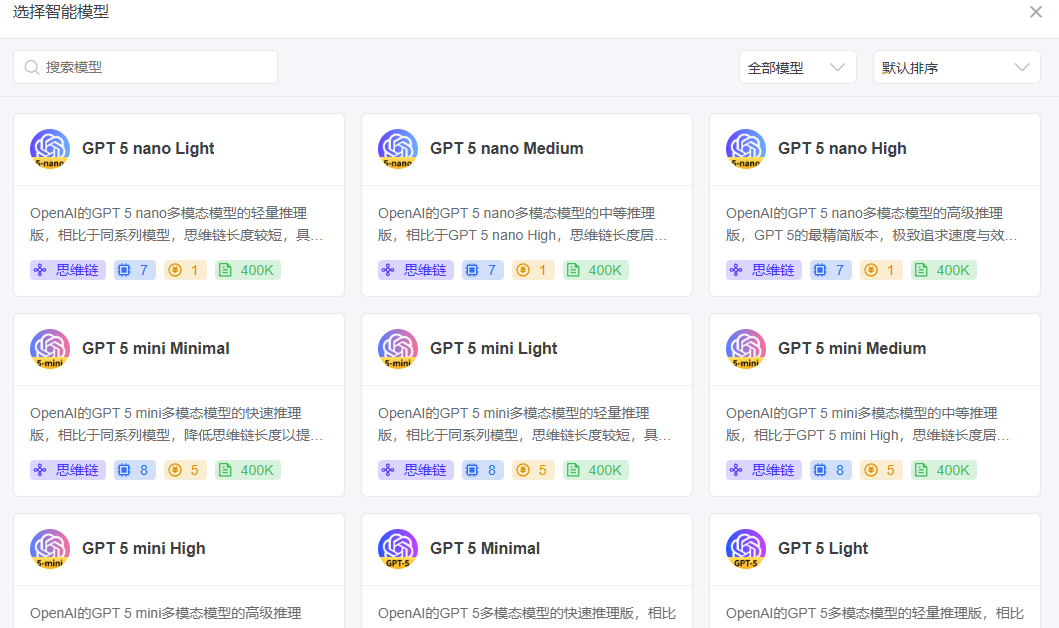
Task: Click the GPT 5 mini Medium description text
Action: (x=868, y=424)
